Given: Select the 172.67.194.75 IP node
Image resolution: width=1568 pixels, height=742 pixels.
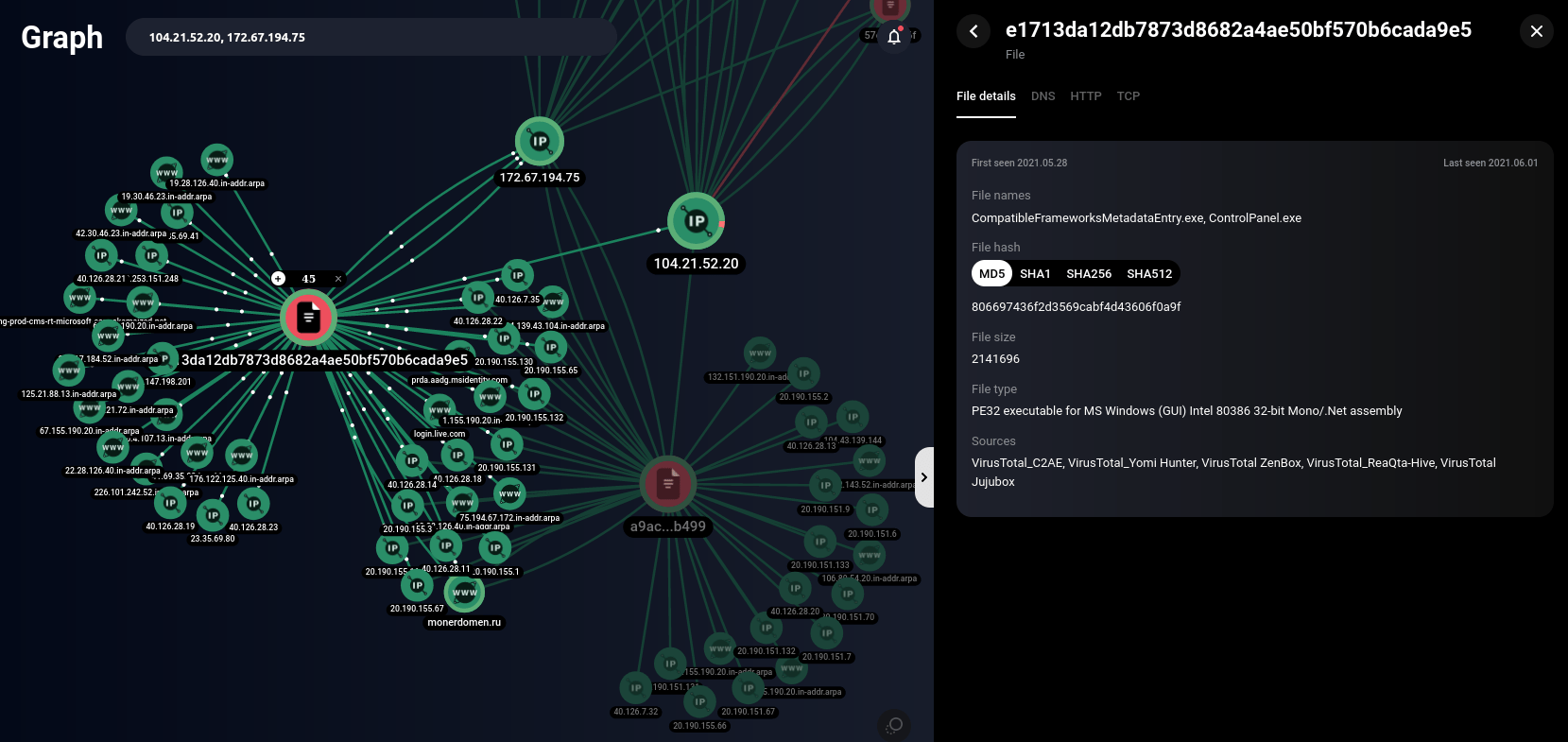Looking at the screenshot, I should pos(540,141).
